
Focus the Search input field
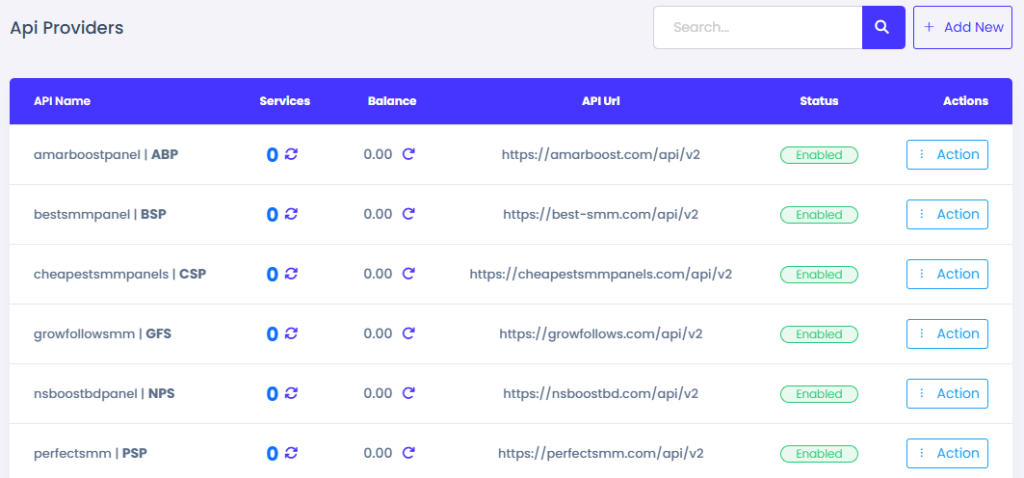point(757,28)
